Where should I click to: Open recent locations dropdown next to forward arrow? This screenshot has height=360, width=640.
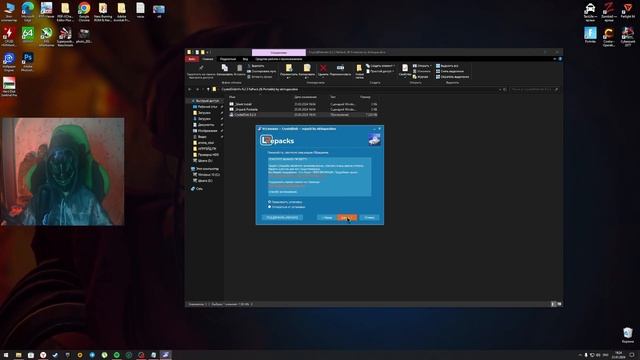[x=203, y=89]
